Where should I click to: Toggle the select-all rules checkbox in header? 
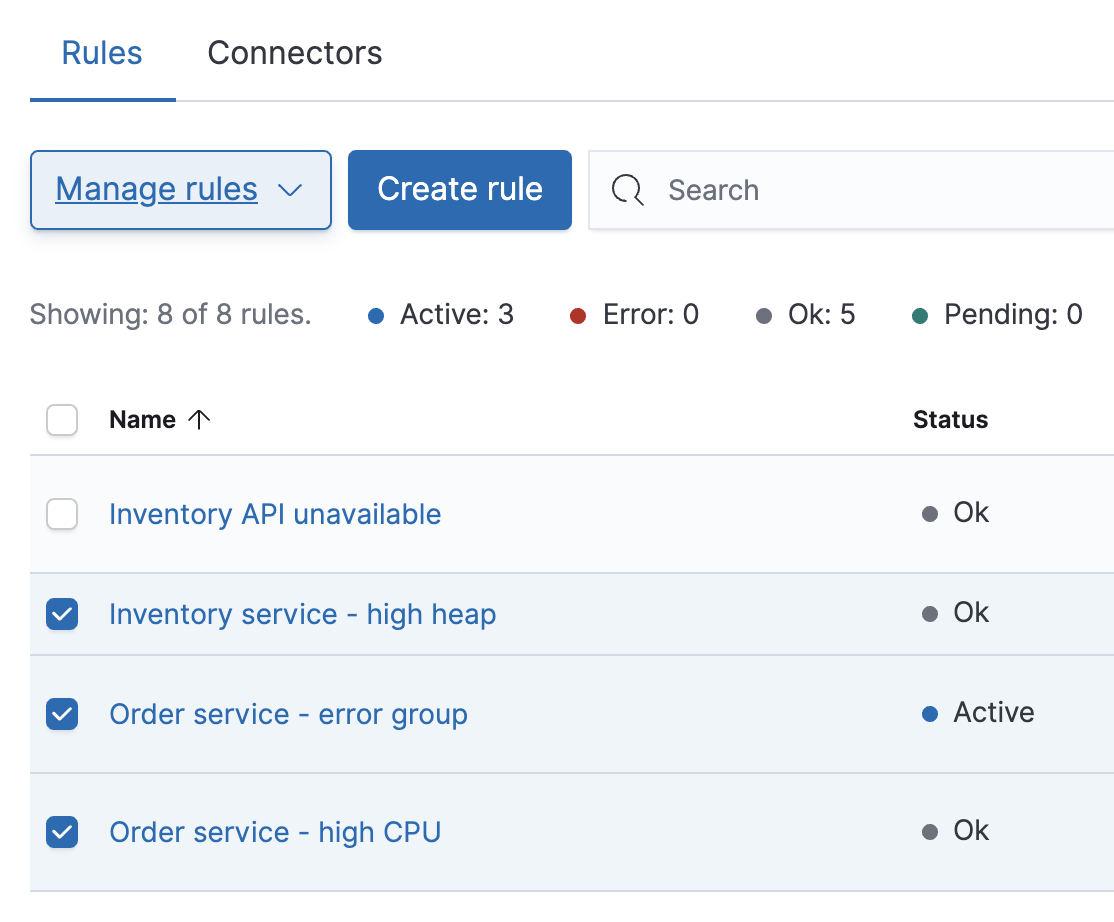[62, 420]
